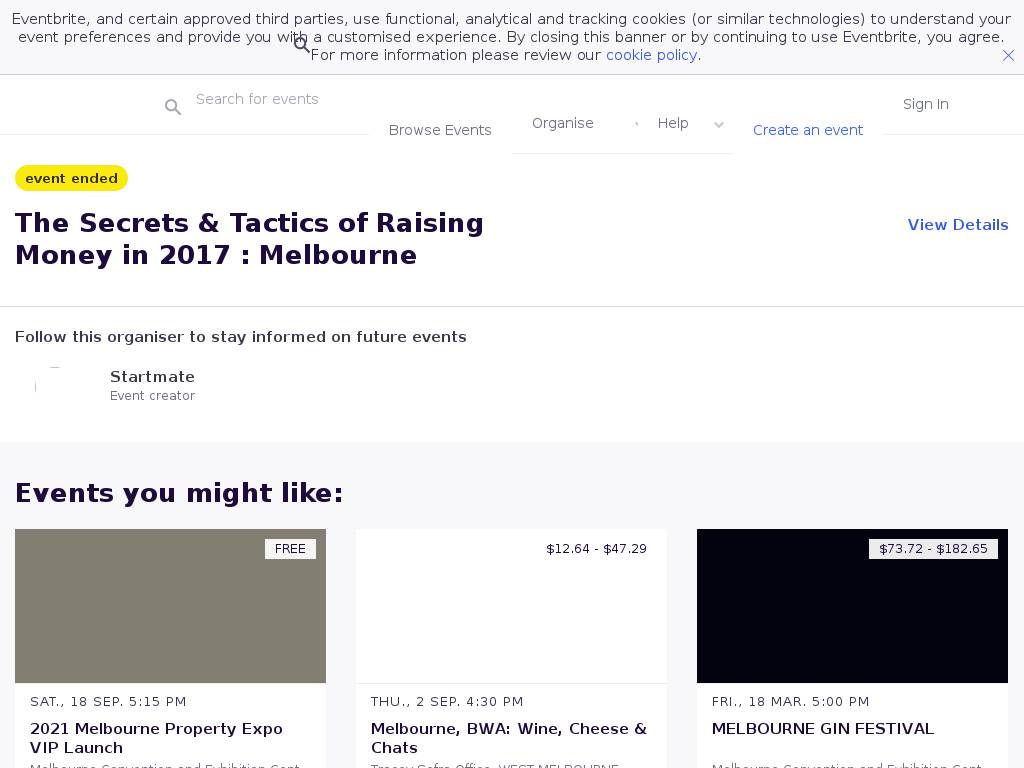Open the Organise menu
This screenshot has width=1024, height=768.
coord(562,123)
